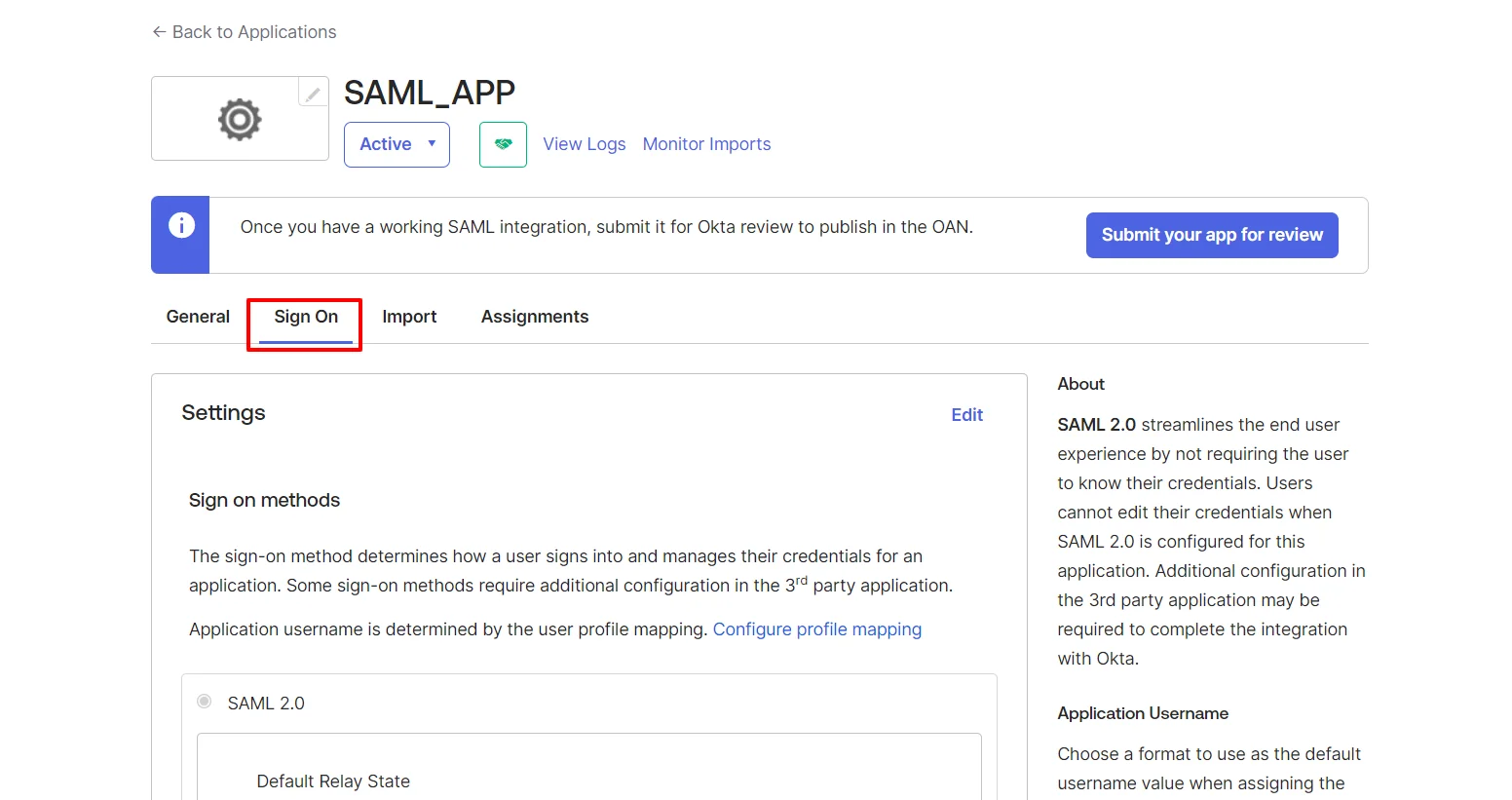Click the SAML_APP application title

tap(429, 92)
